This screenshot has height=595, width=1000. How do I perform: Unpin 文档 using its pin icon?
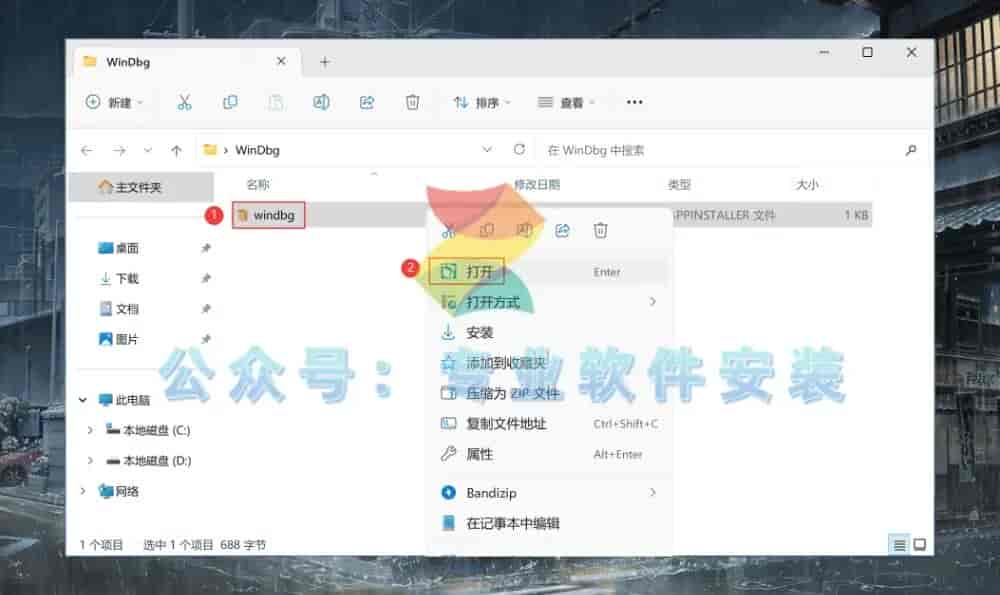205,309
